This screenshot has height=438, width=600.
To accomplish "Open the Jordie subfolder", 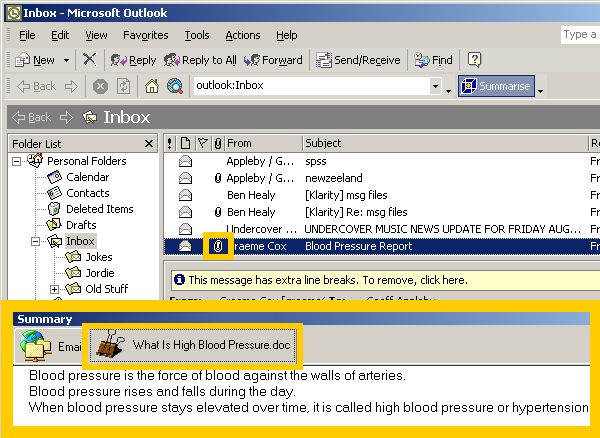I will [x=100, y=273].
